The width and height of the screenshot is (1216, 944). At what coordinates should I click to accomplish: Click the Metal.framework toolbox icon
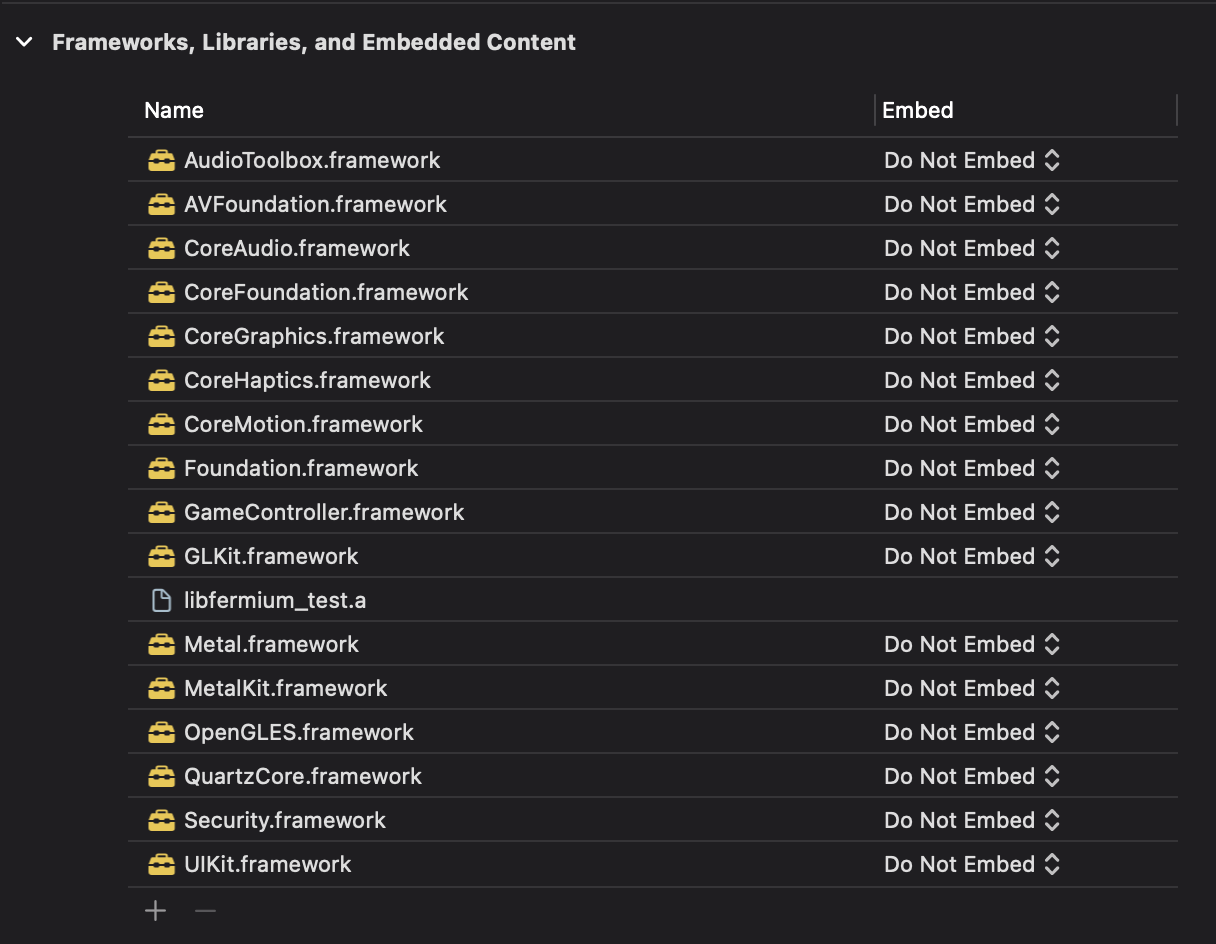(161, 644)
